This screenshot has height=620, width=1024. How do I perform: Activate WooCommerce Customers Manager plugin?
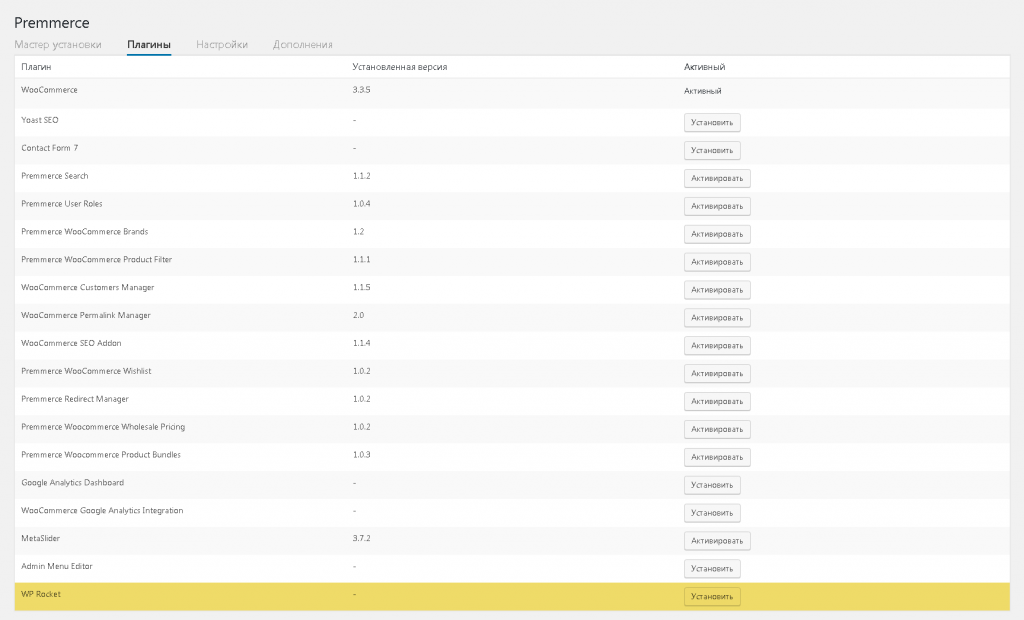click(x=717, y=289)
